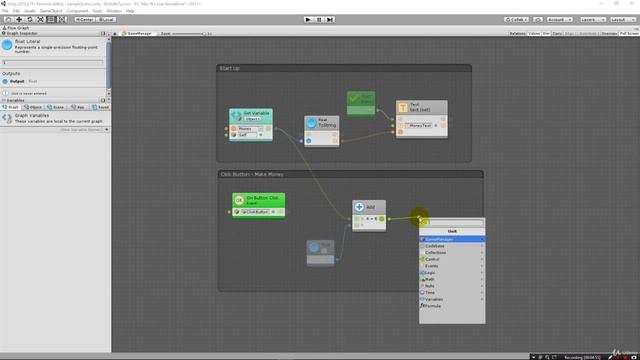The image size is (640, 360).
Task: Switch to the App variables tab
Action: (78, 107)
